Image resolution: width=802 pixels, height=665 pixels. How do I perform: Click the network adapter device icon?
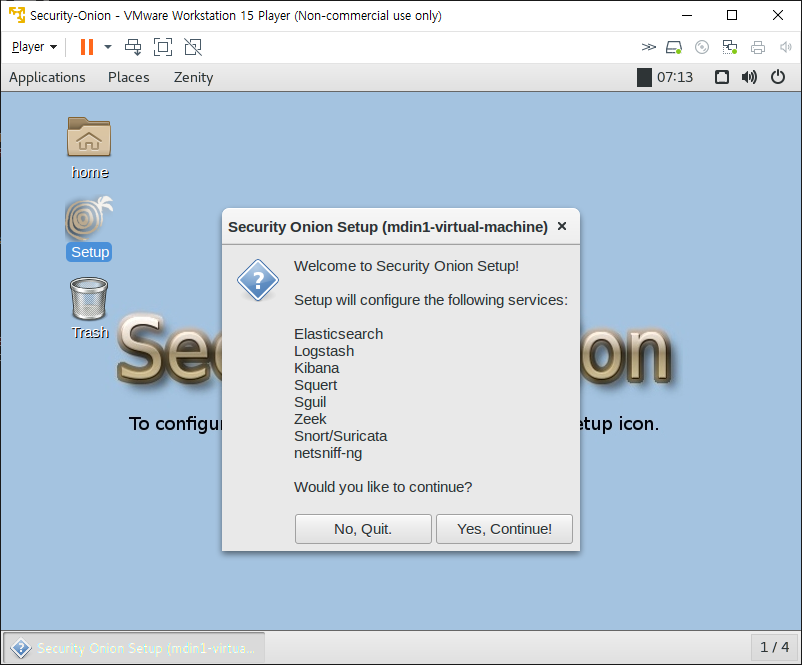(x=730, y=48)
